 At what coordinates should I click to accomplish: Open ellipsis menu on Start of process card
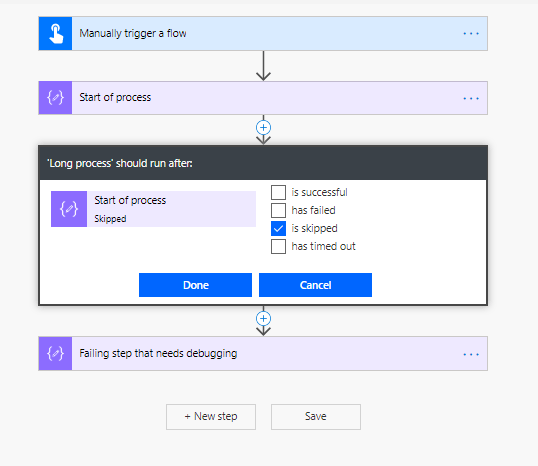tap(471, 98)
